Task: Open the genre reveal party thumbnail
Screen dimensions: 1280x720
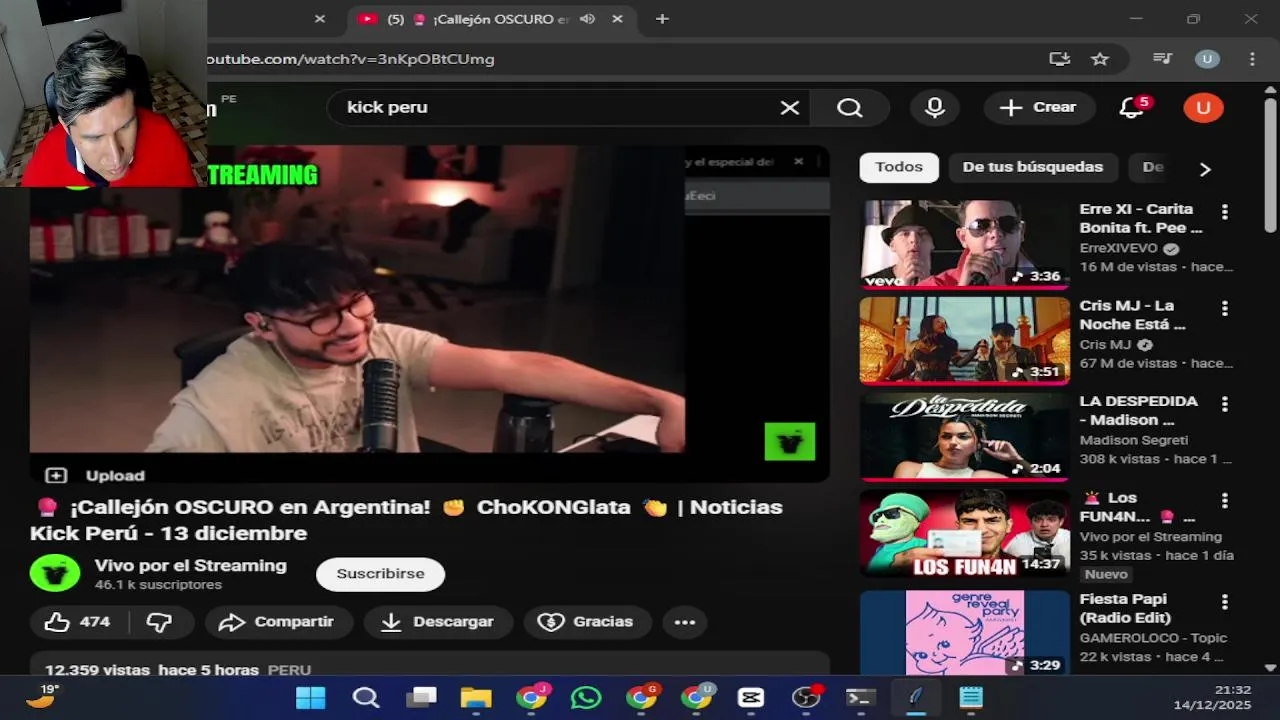Action: (x=964, y=632)
